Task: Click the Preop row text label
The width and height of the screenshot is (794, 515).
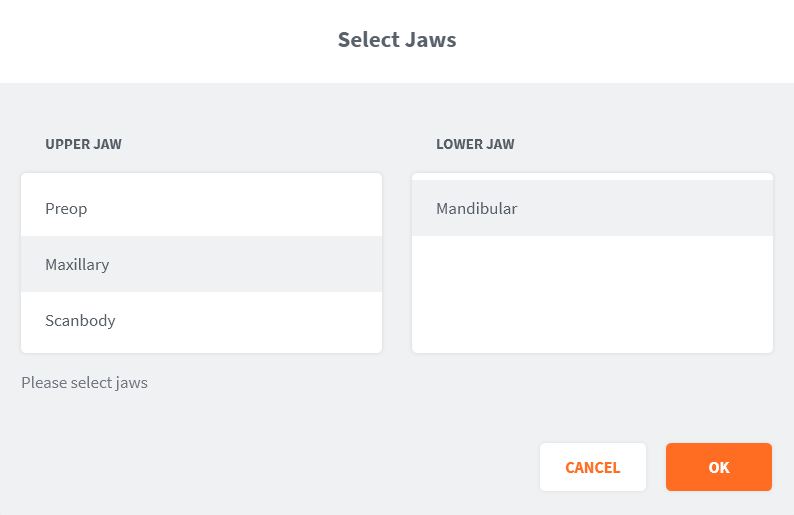Action: pos(66,209)
